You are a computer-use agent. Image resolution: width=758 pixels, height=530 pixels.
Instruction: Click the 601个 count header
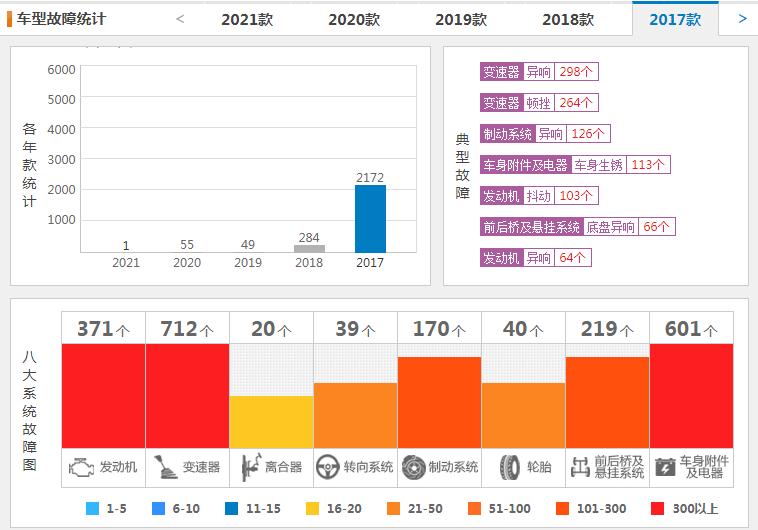point(691,329)
